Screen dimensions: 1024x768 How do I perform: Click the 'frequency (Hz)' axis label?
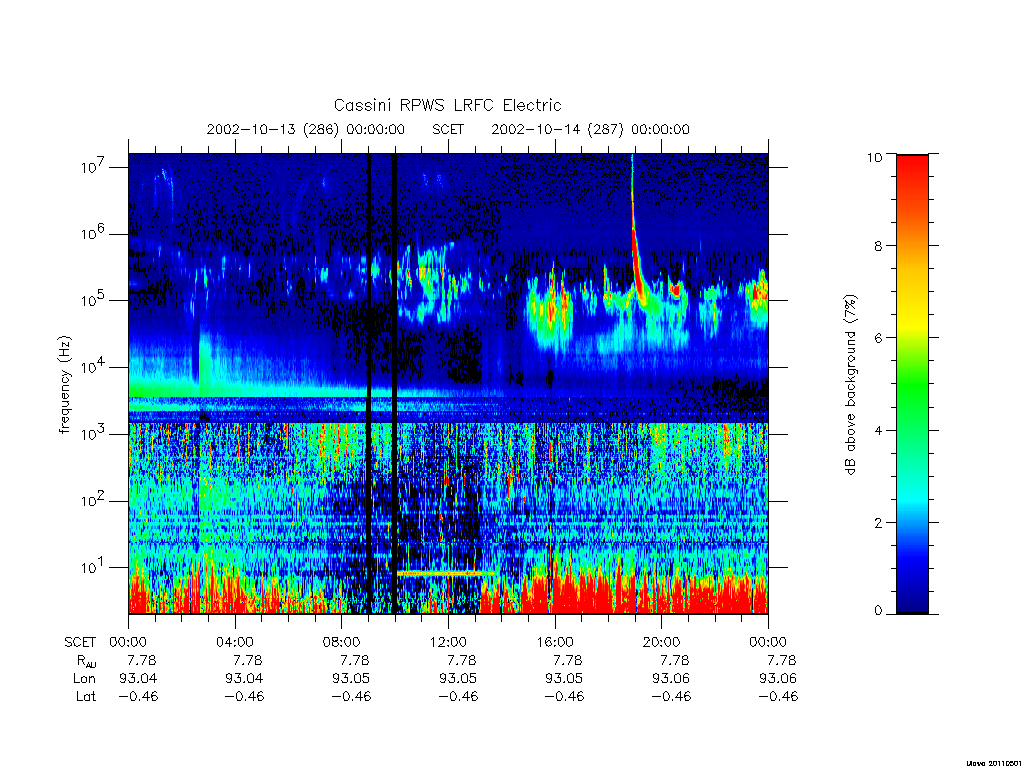(x=64, y=385)
